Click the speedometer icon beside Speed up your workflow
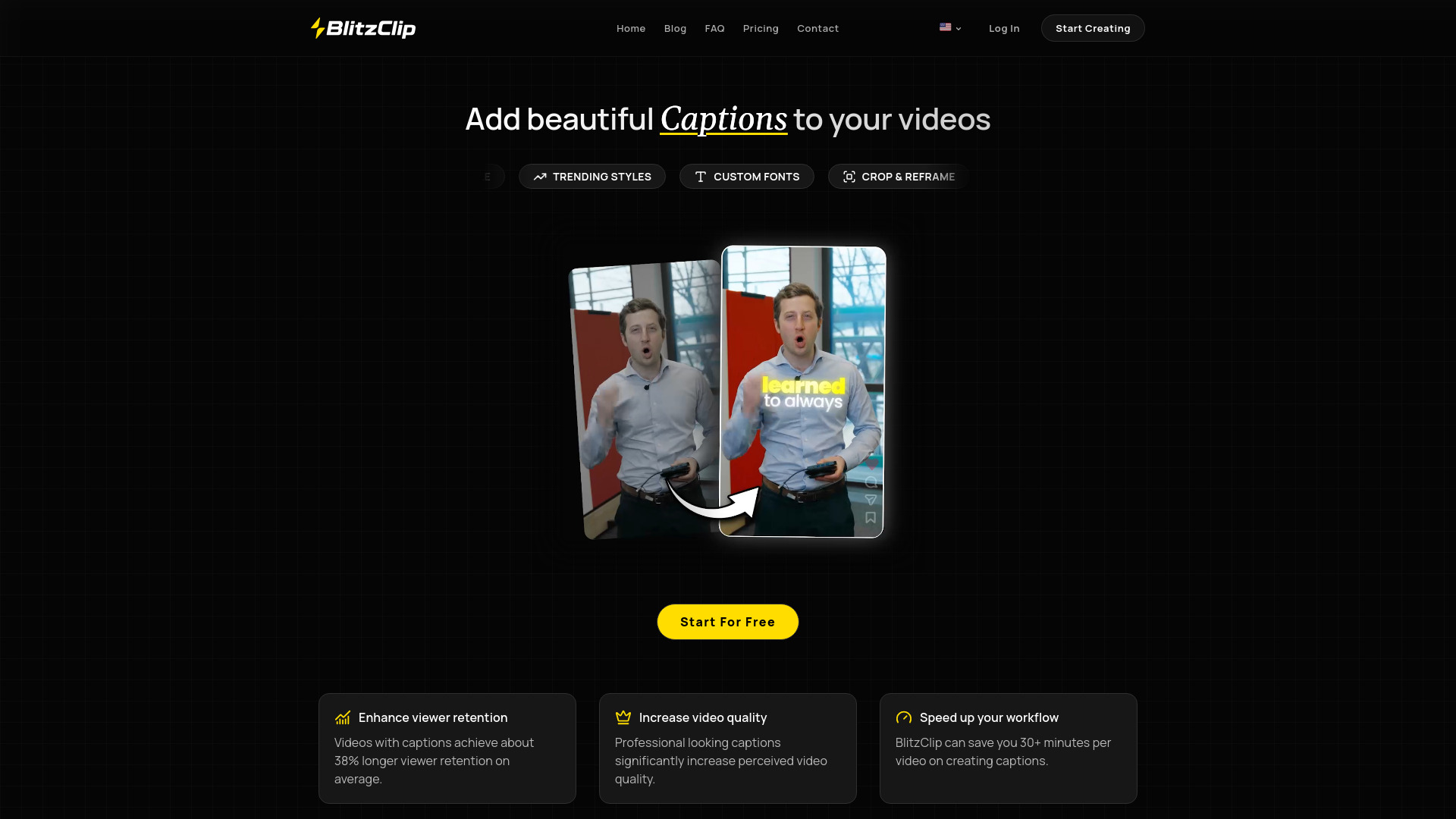The image size is (1456, 819). click(x=904, y=717)
